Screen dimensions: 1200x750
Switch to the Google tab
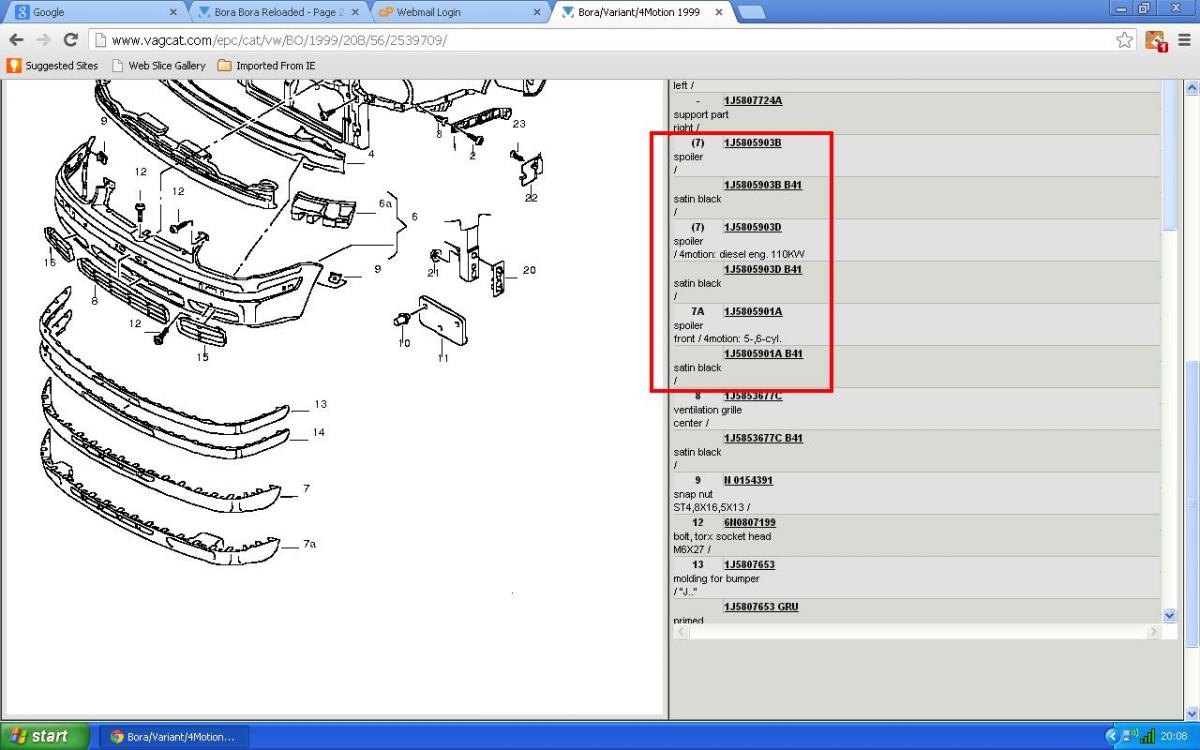(x=95, y=12)
